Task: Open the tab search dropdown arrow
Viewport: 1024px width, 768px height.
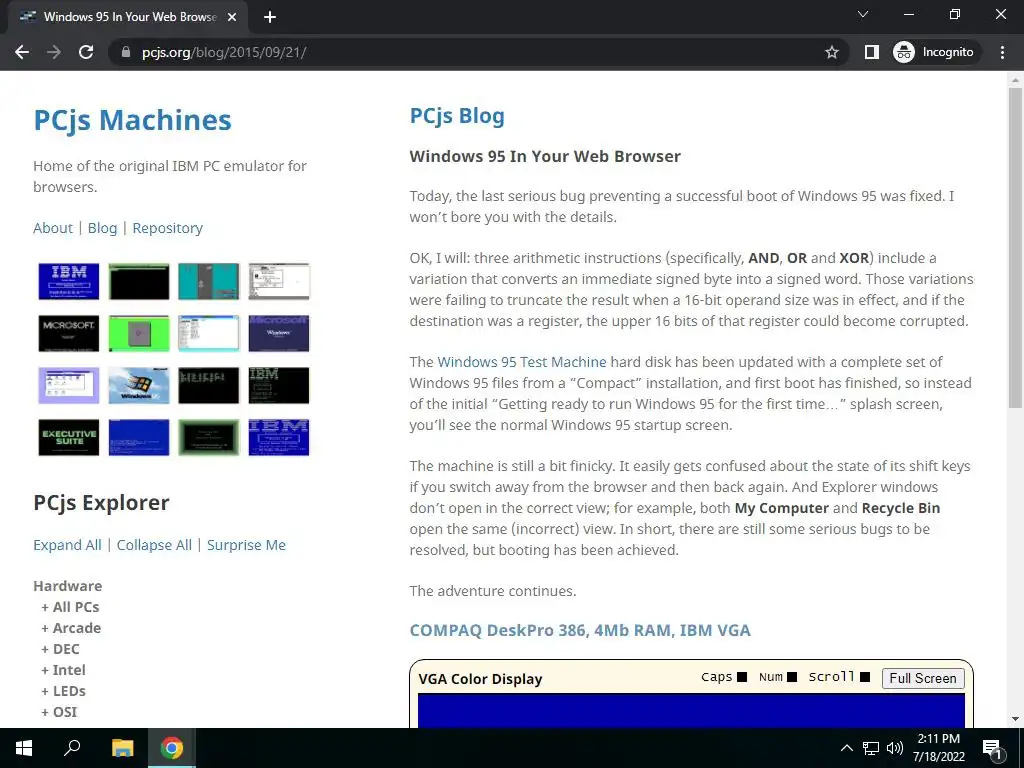Action: (x=863, y=14)
